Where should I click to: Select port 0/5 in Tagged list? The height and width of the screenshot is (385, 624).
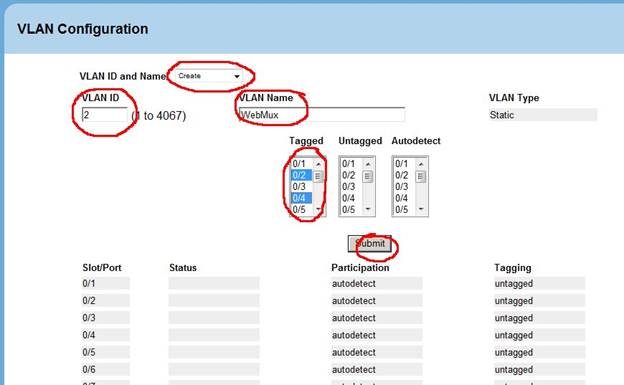click(x=301, y=209)
